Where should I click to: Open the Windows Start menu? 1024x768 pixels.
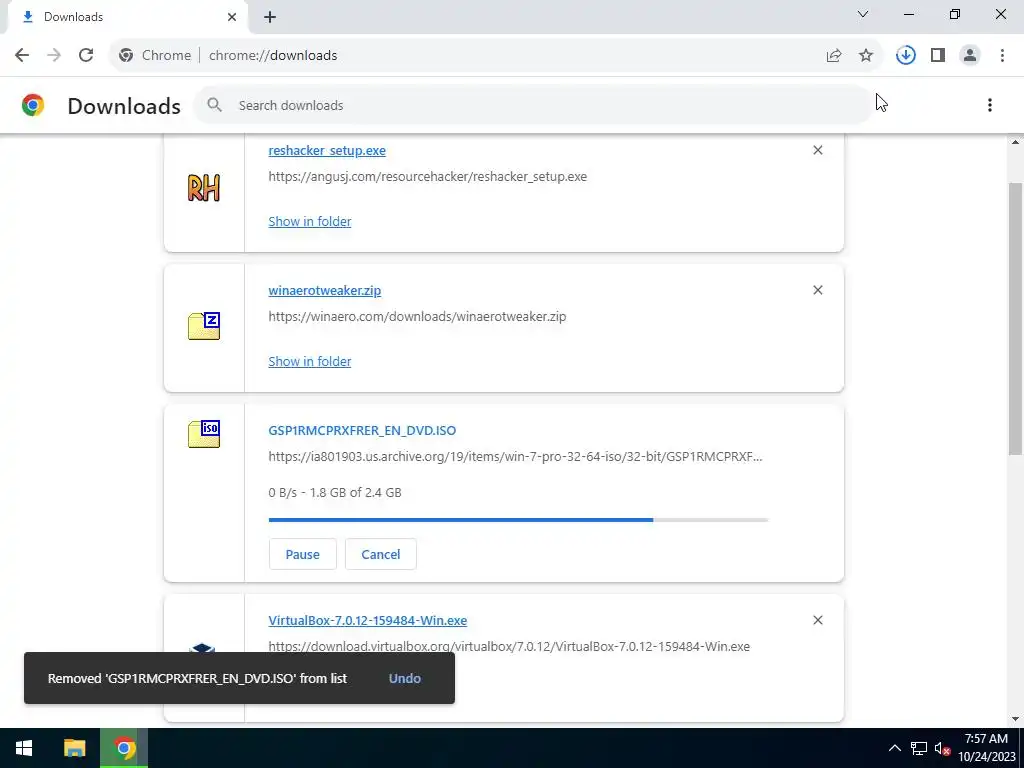24,748
